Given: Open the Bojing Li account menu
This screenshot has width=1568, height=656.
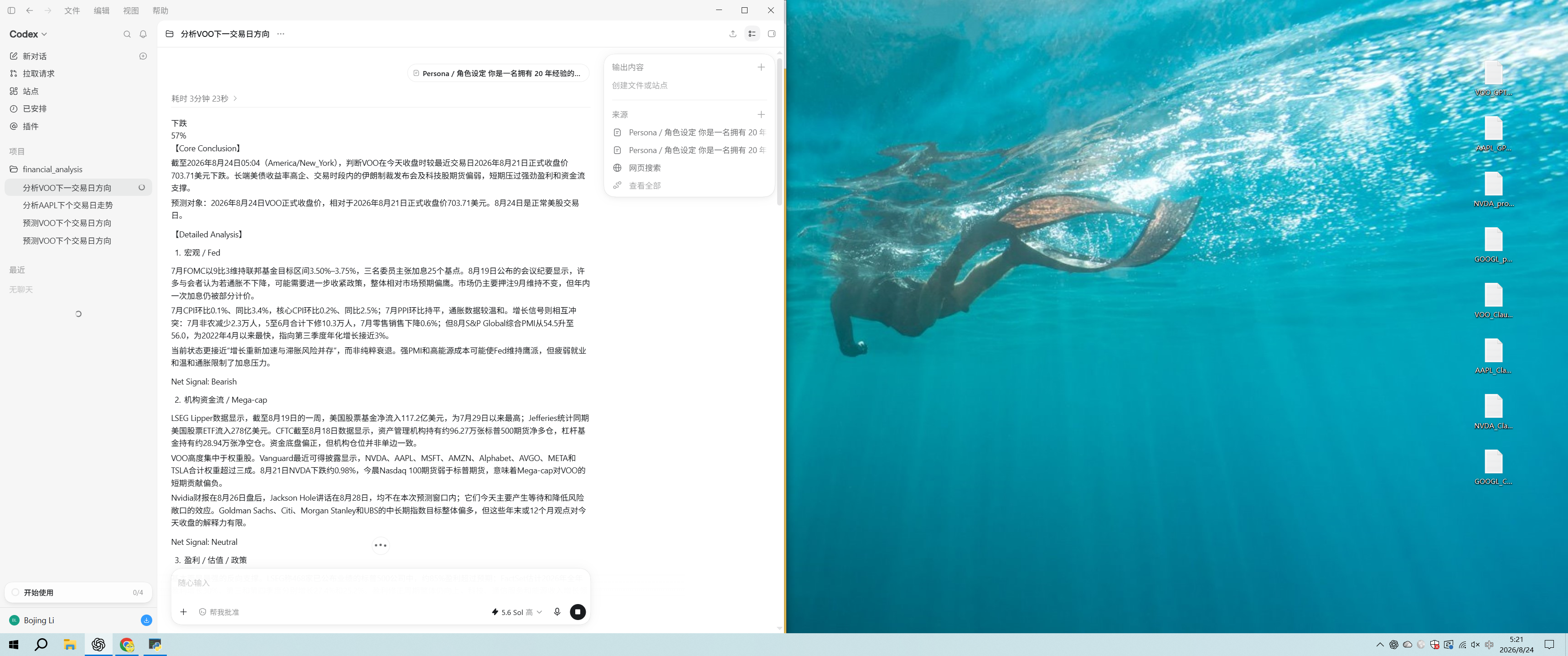Looking at the screenshot, I should point(32,620).
